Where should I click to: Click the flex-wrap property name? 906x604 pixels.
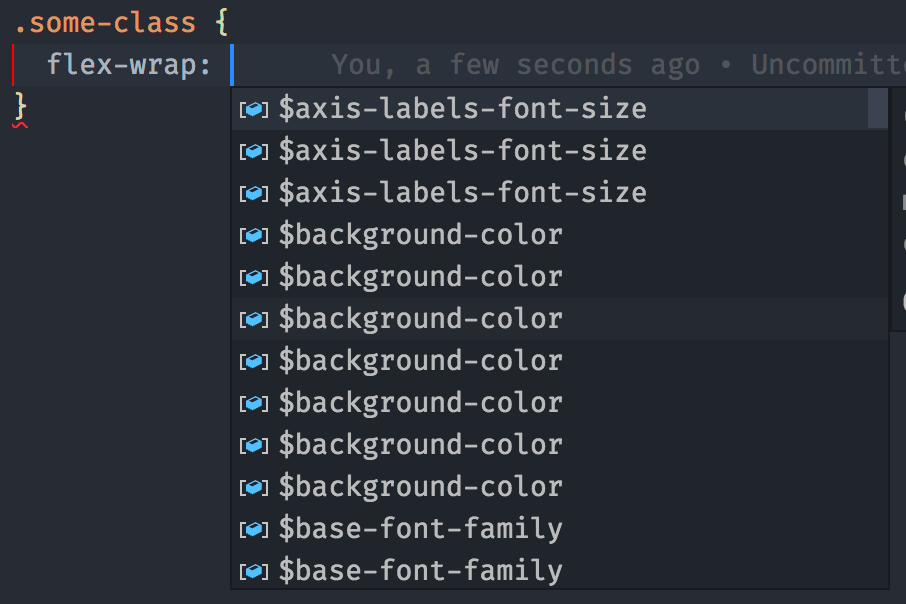tap(120, 64)
